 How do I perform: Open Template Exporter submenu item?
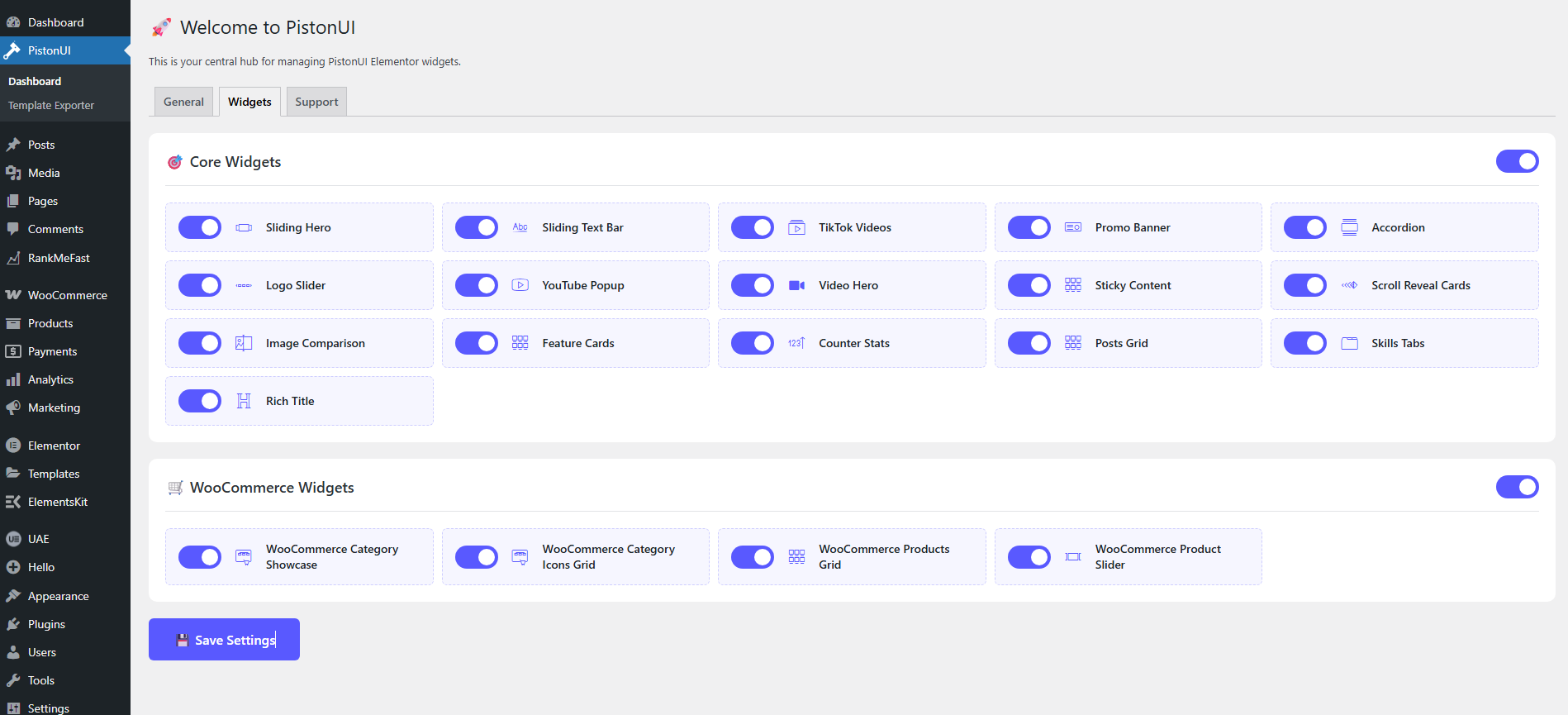pyautogui.click(x=51, y=105)
